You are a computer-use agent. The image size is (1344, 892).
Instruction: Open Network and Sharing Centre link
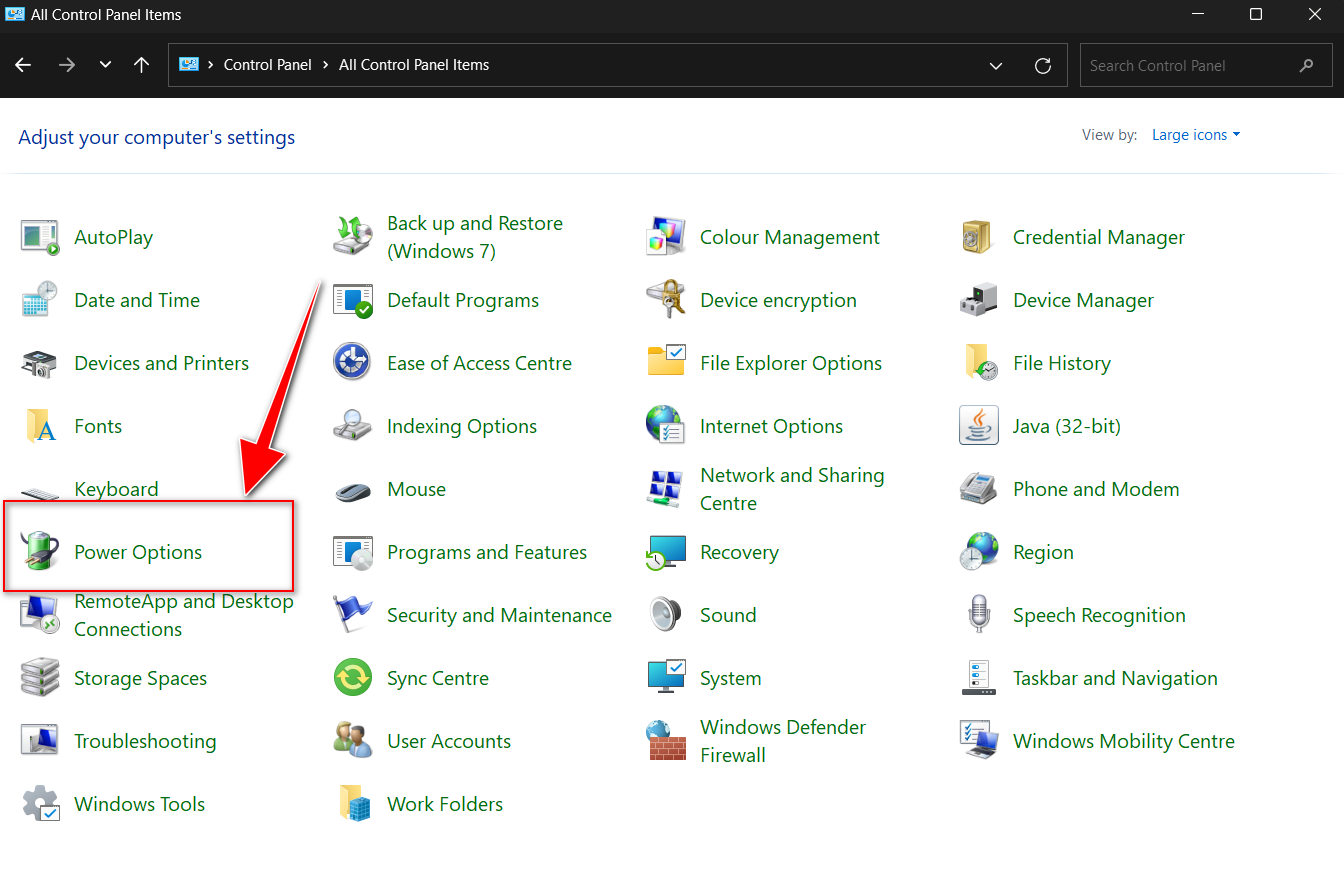(x=792, y=490)
